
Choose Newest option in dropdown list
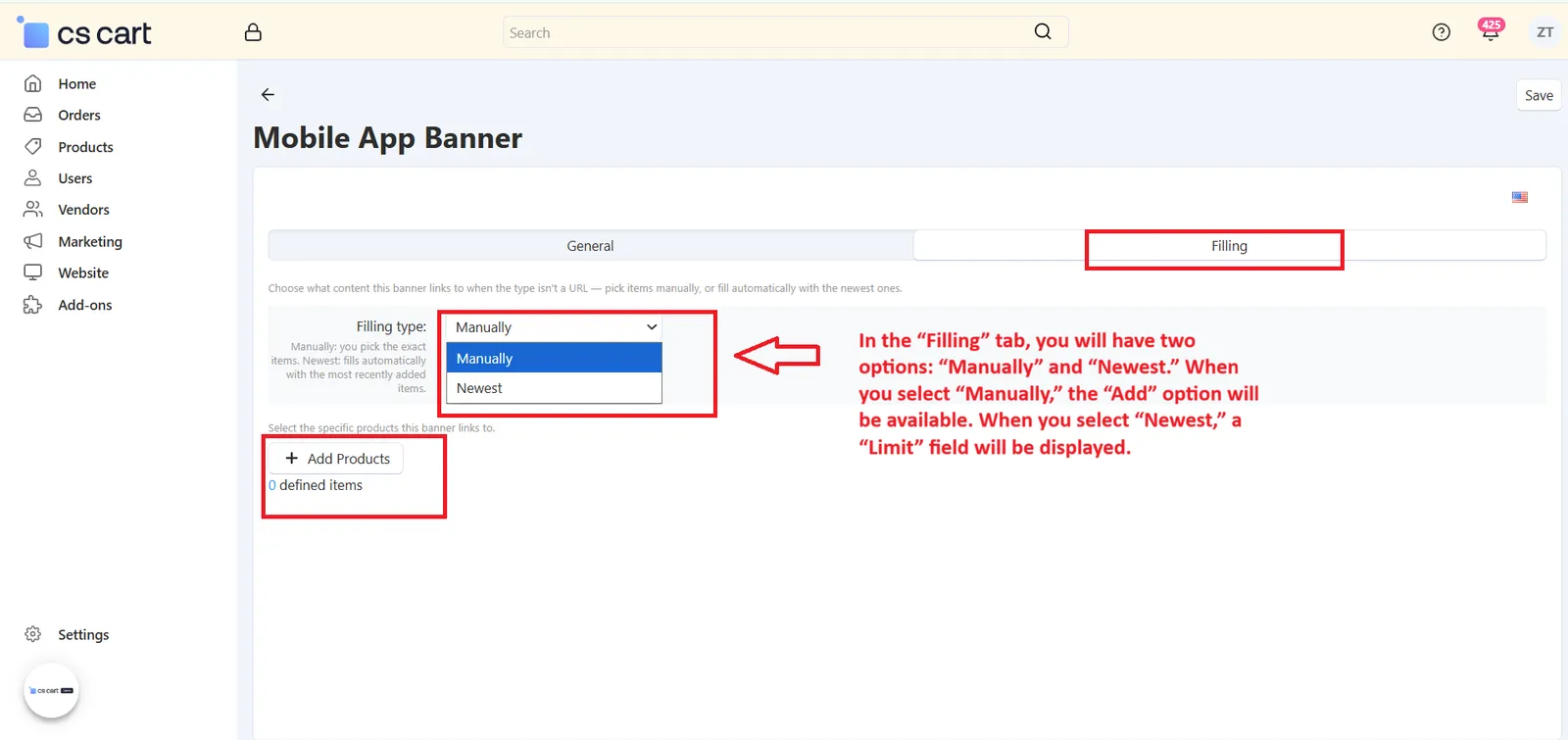554,388
